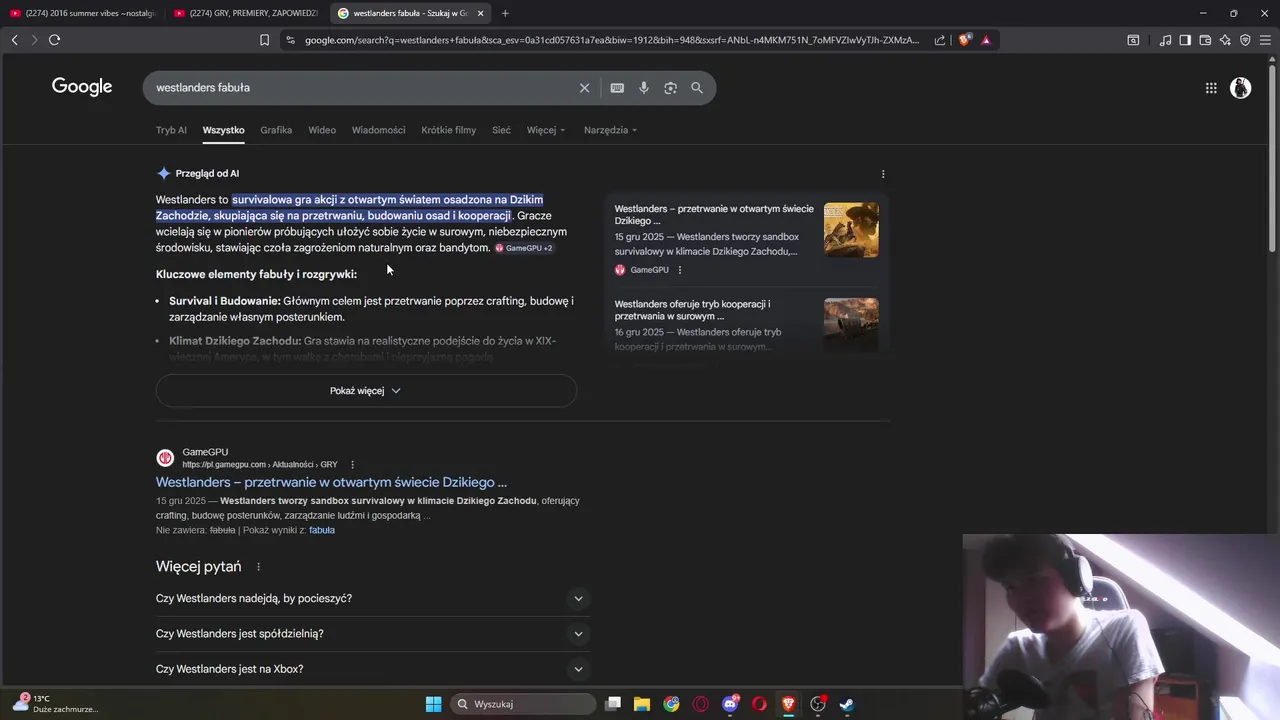This screenshot has width=1280, height=720.
Task: Open Steam from the taskbar
Action: (846, 704)
